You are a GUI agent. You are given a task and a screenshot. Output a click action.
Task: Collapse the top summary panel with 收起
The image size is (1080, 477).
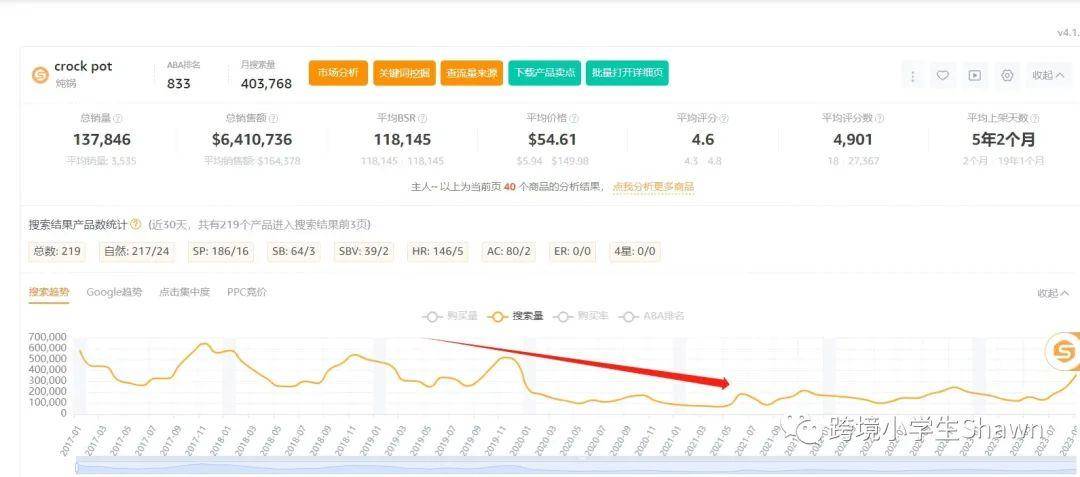(x=1048, y=75)
